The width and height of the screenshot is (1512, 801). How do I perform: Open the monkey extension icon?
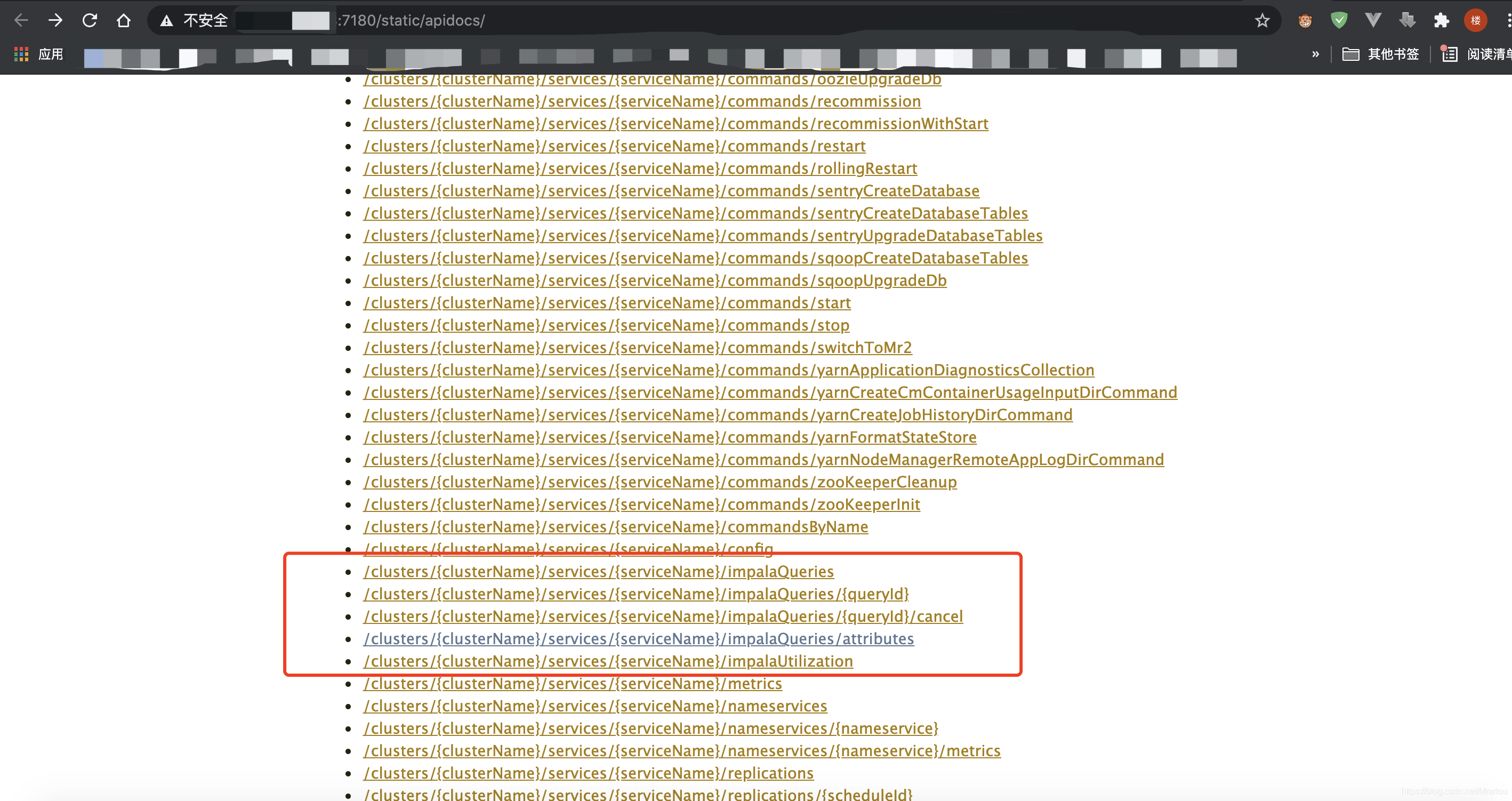1305,21
